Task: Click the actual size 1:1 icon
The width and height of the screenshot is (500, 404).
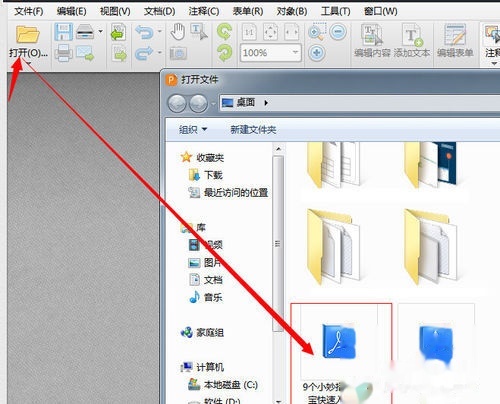Action: [249, 33]
